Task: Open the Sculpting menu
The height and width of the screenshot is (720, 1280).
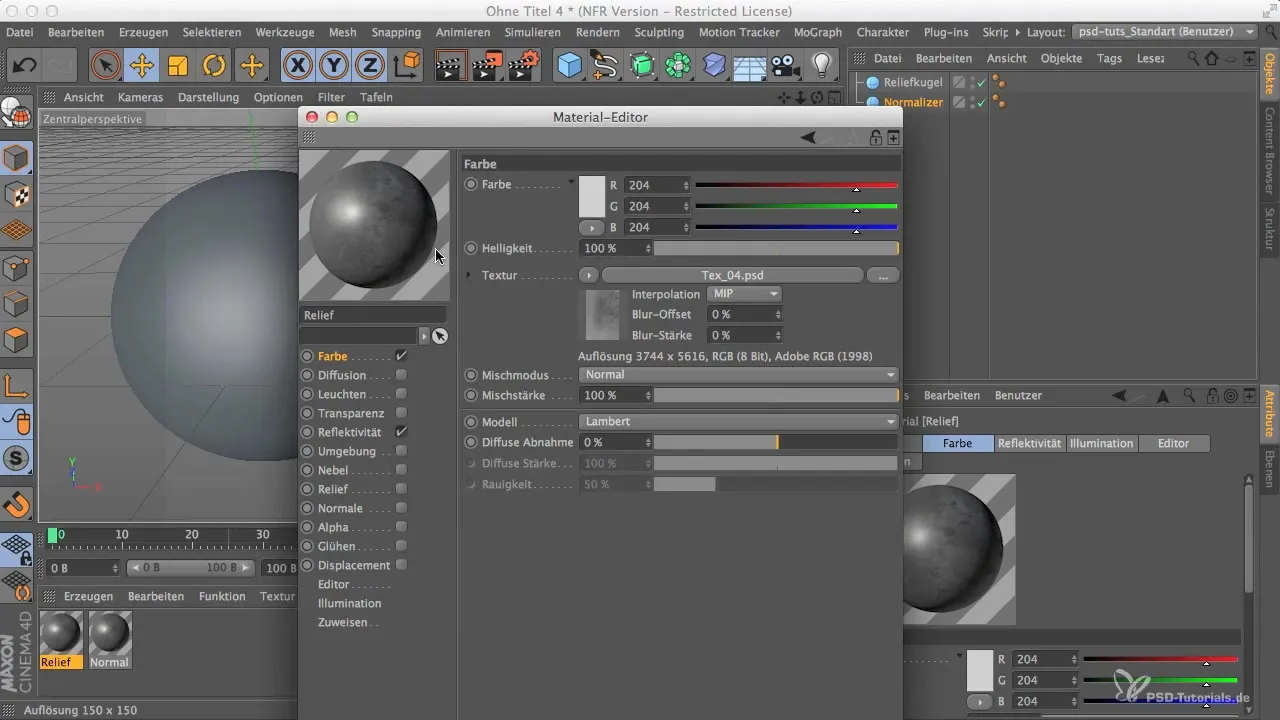Action: [659, 32]
